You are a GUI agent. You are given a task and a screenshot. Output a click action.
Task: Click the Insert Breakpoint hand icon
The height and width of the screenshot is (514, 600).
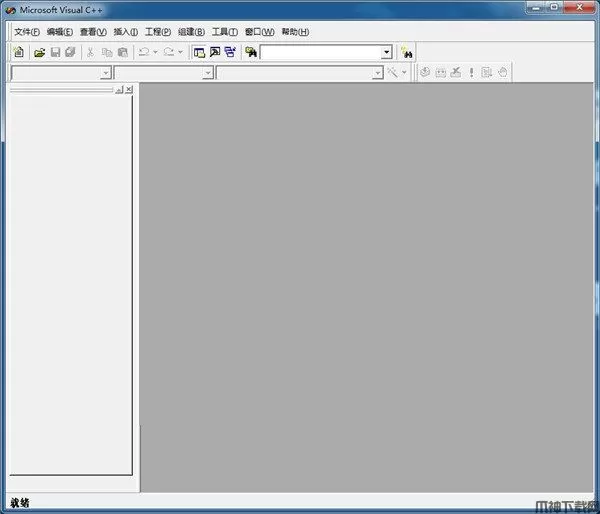(502, 72)
